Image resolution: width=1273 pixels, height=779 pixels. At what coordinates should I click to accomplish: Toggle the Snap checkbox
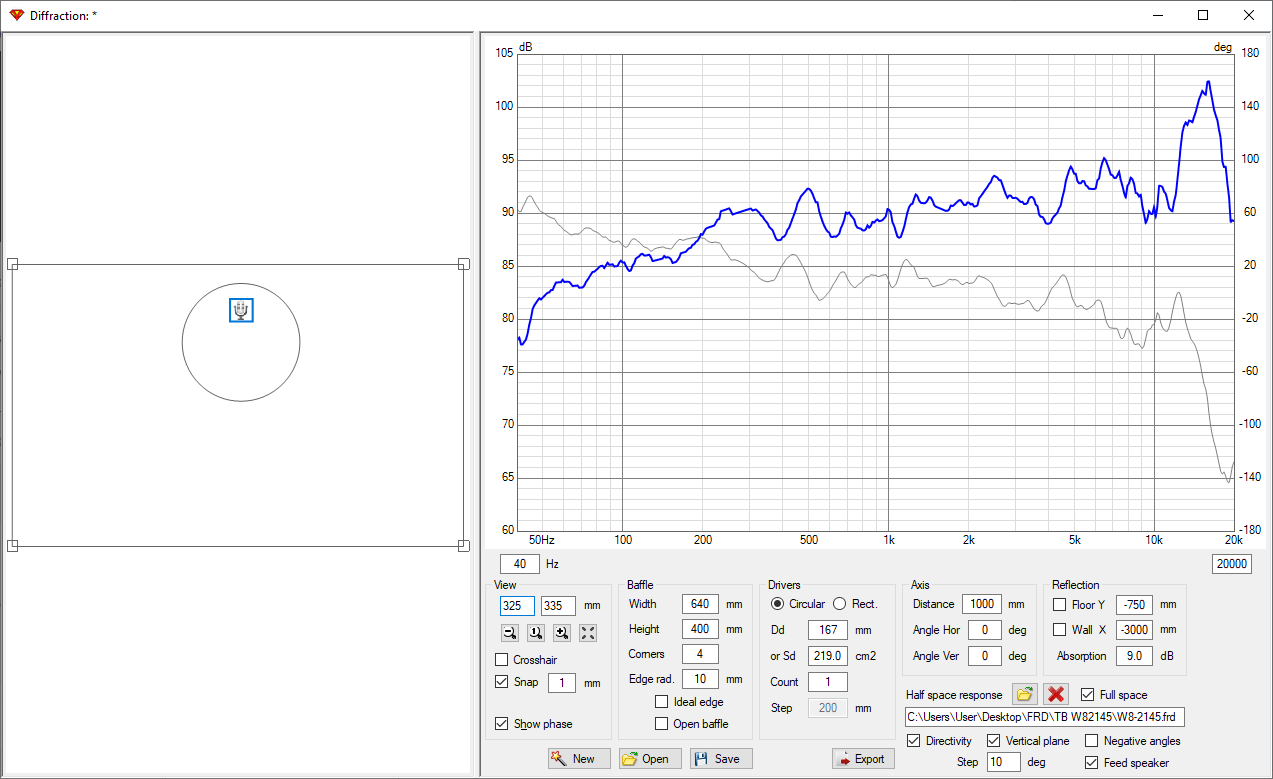[502, 682]
